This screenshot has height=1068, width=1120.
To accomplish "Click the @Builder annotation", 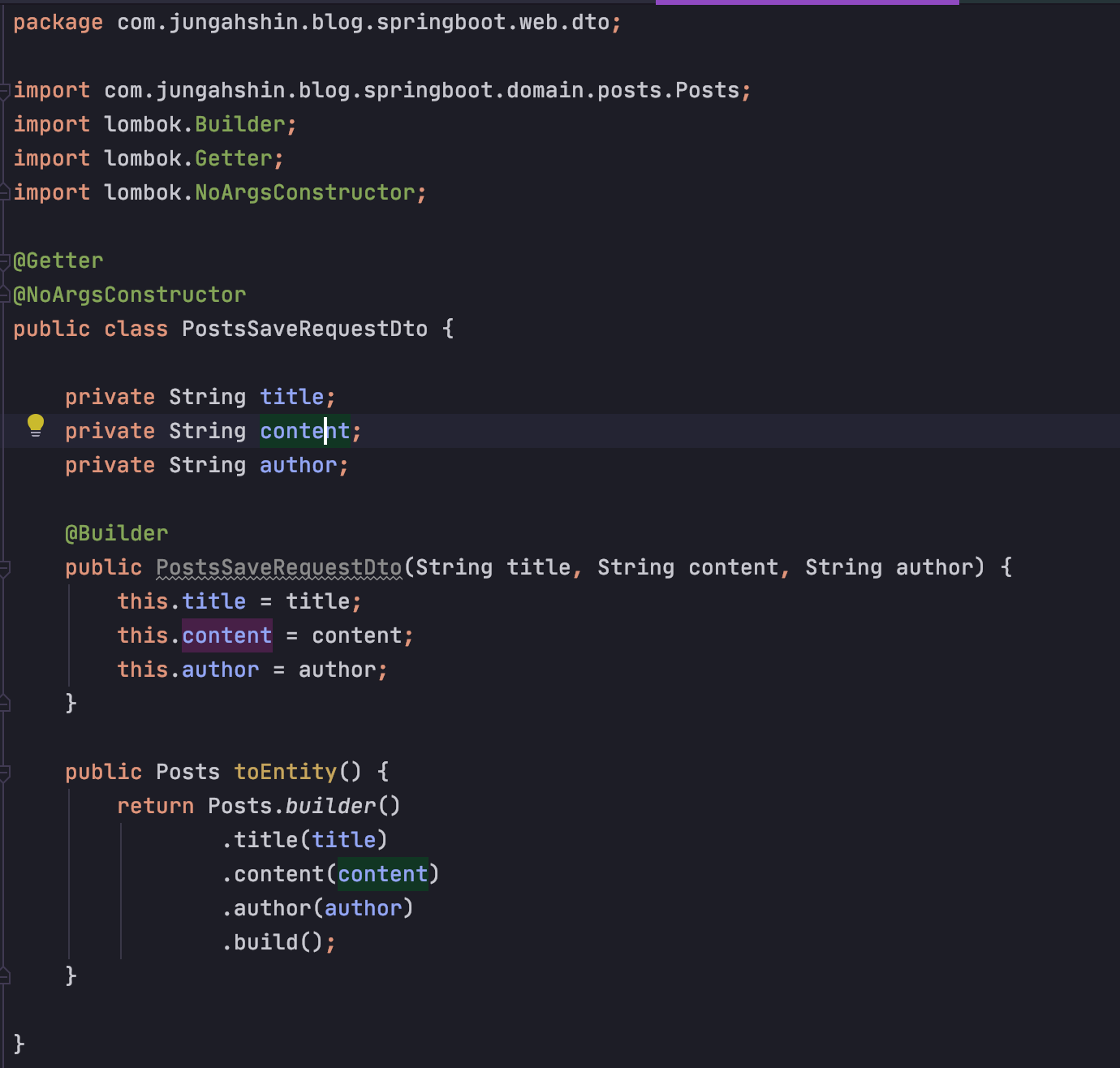I will click(117, 533).
